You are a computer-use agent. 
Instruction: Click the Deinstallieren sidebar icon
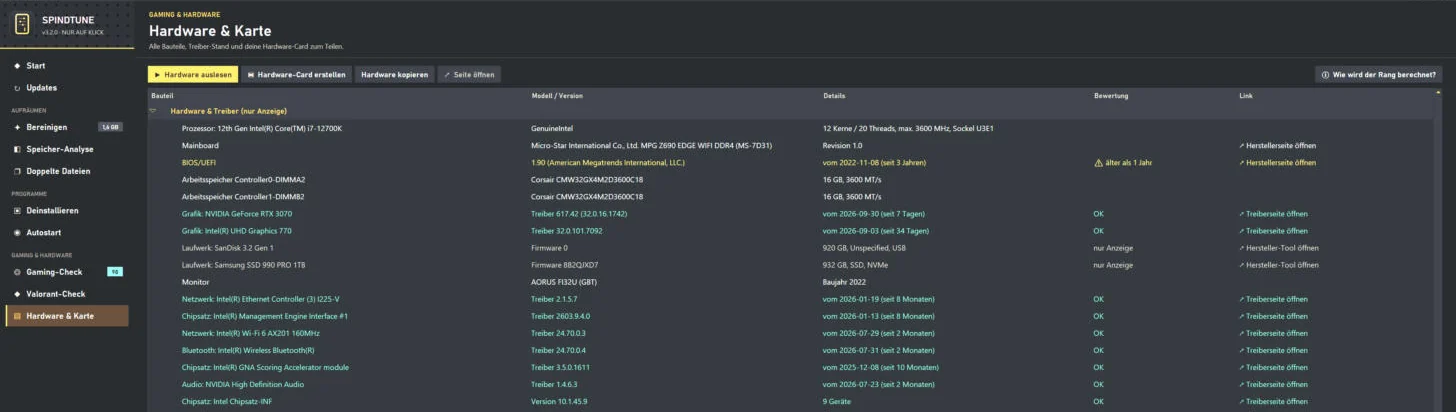point(17,211)
